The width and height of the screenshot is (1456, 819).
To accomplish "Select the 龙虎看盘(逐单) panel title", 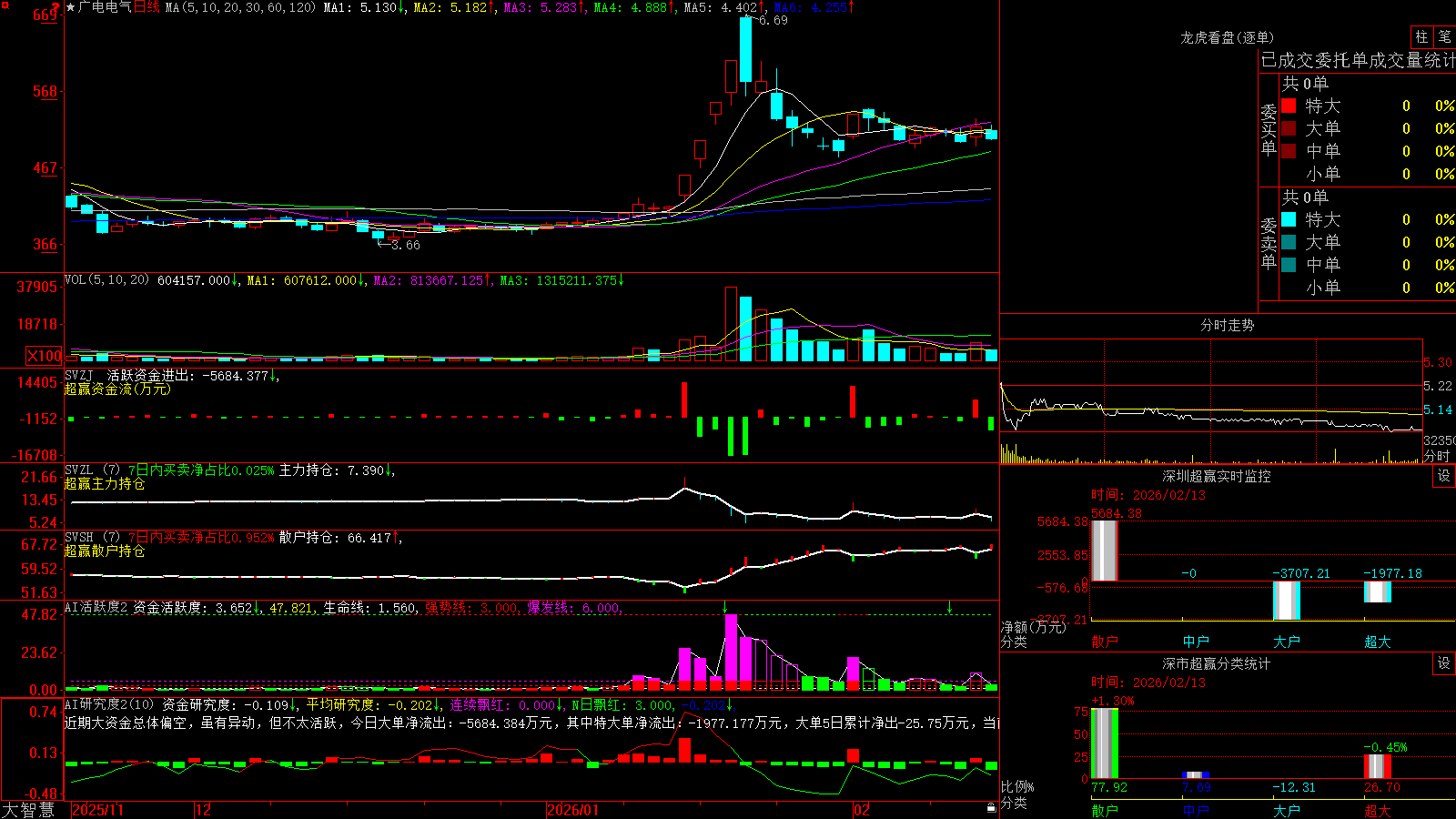I will coord(1227,37).
